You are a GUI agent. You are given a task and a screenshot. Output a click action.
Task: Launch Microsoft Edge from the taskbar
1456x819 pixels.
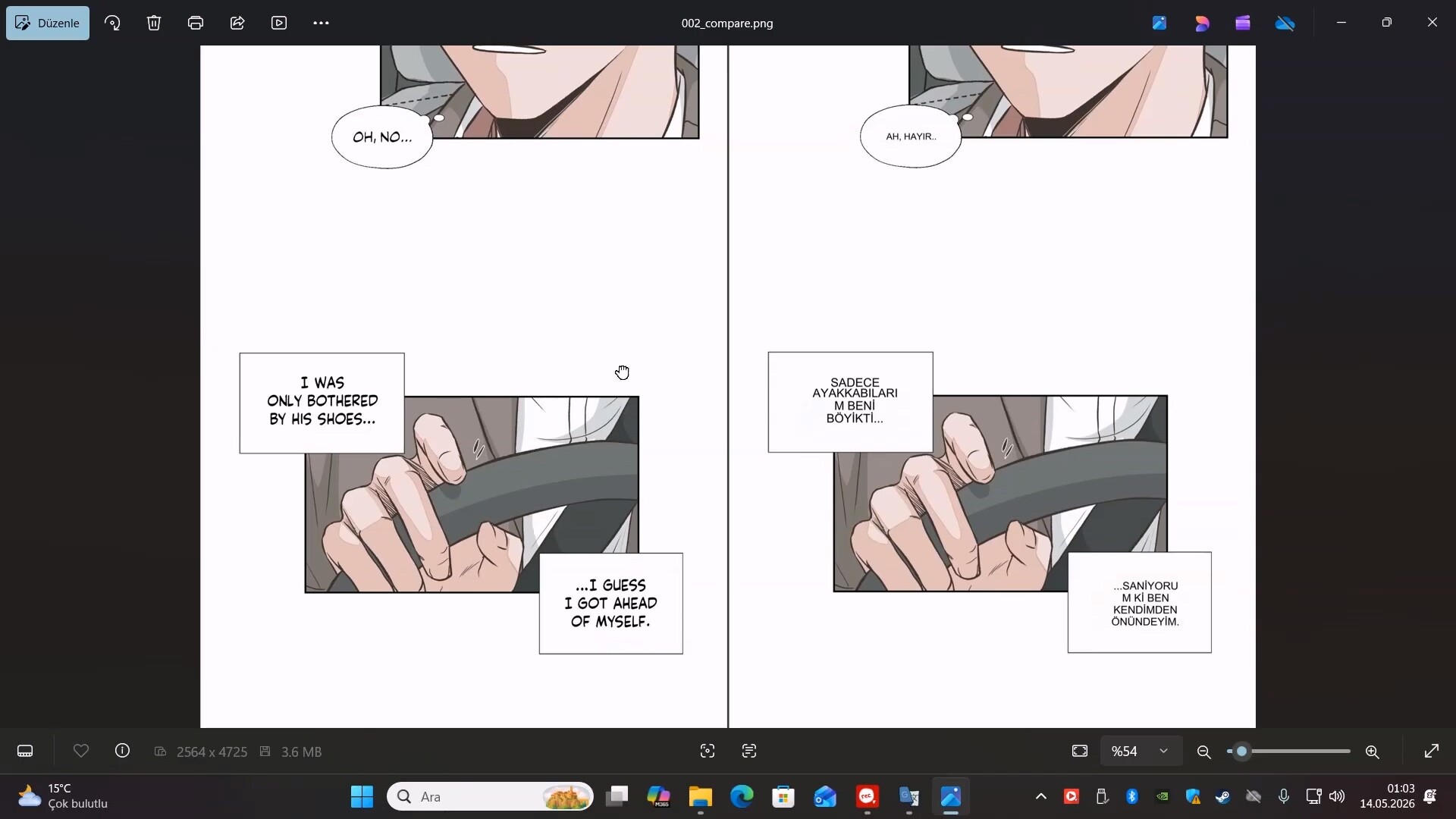(x=742, y=796)
